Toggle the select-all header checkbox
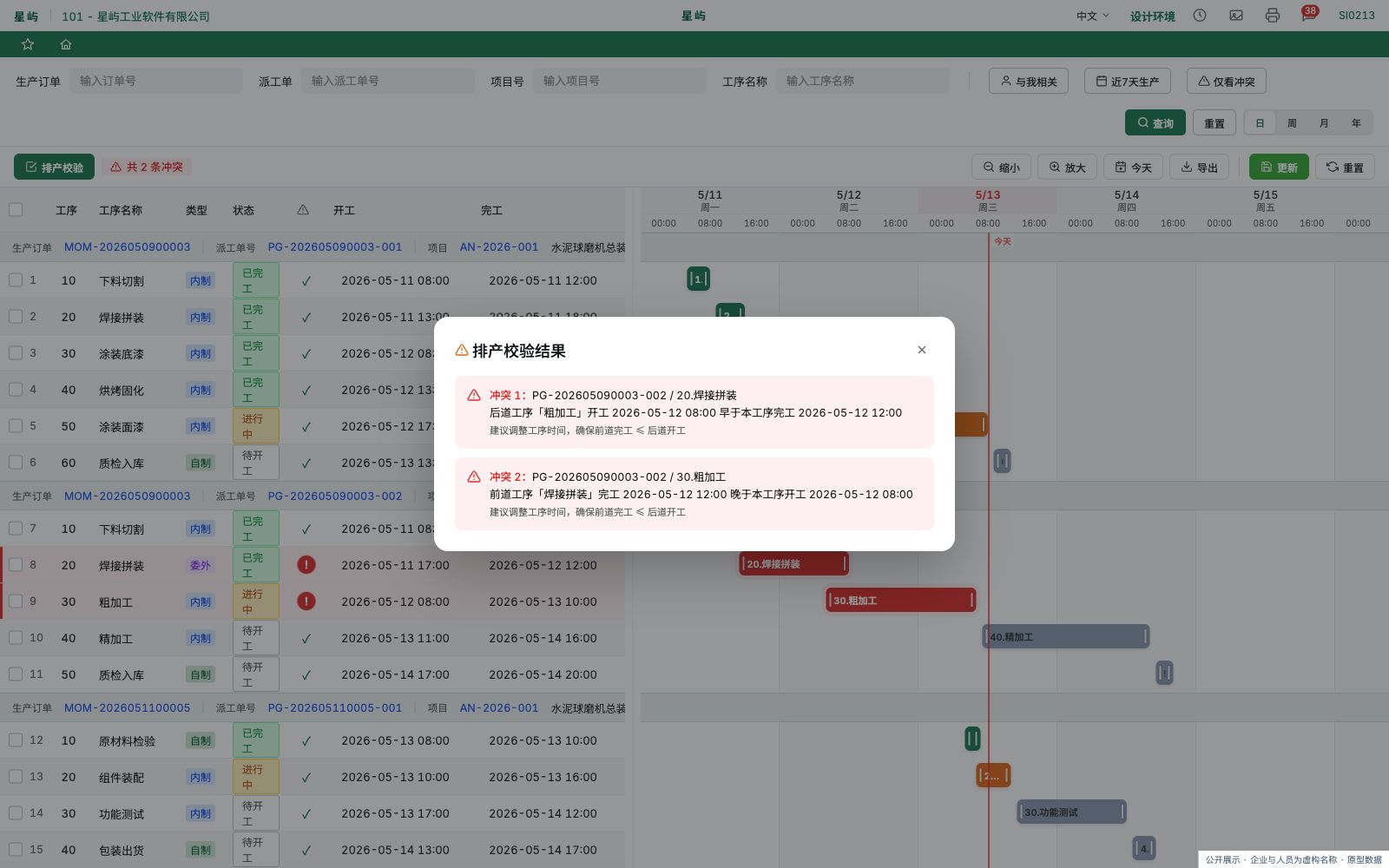 [x=16, y=209]
